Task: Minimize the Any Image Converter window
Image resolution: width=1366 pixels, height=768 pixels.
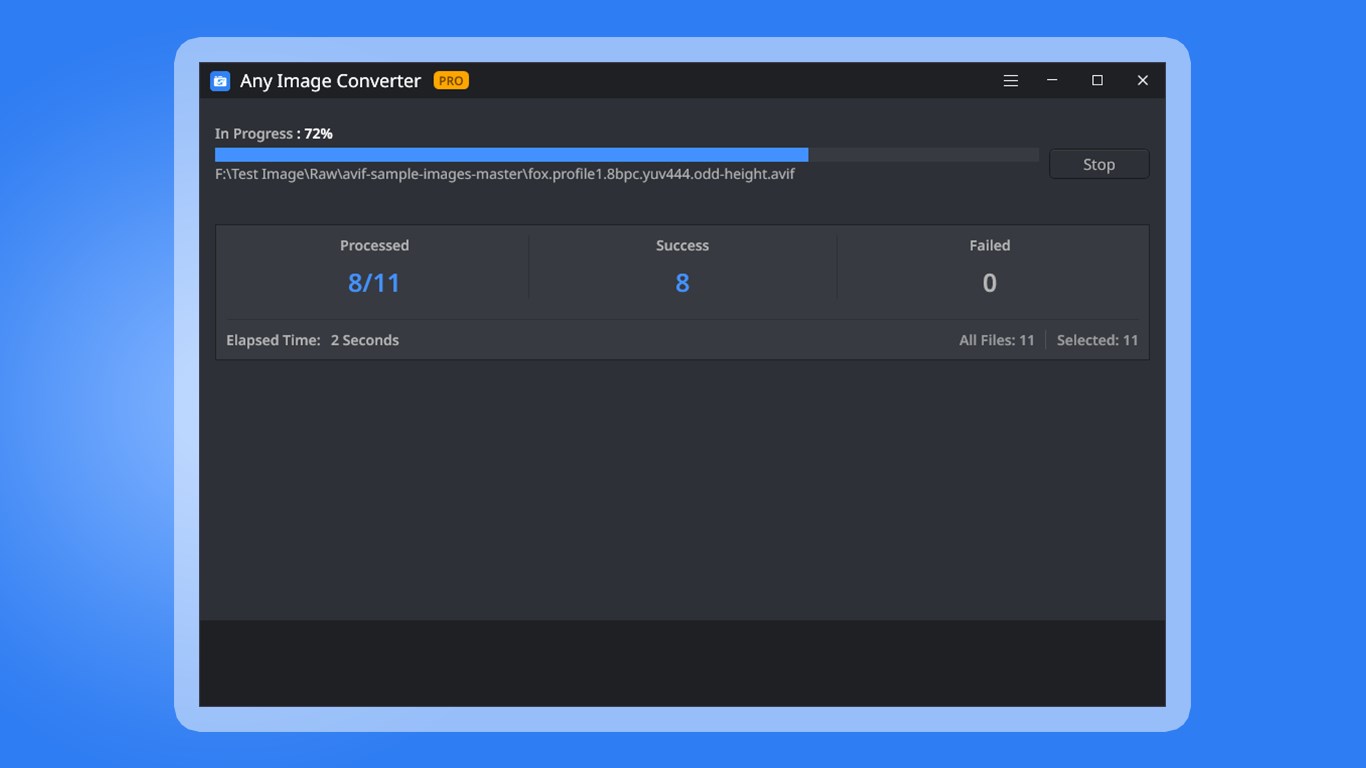Action: [1052, 80]
